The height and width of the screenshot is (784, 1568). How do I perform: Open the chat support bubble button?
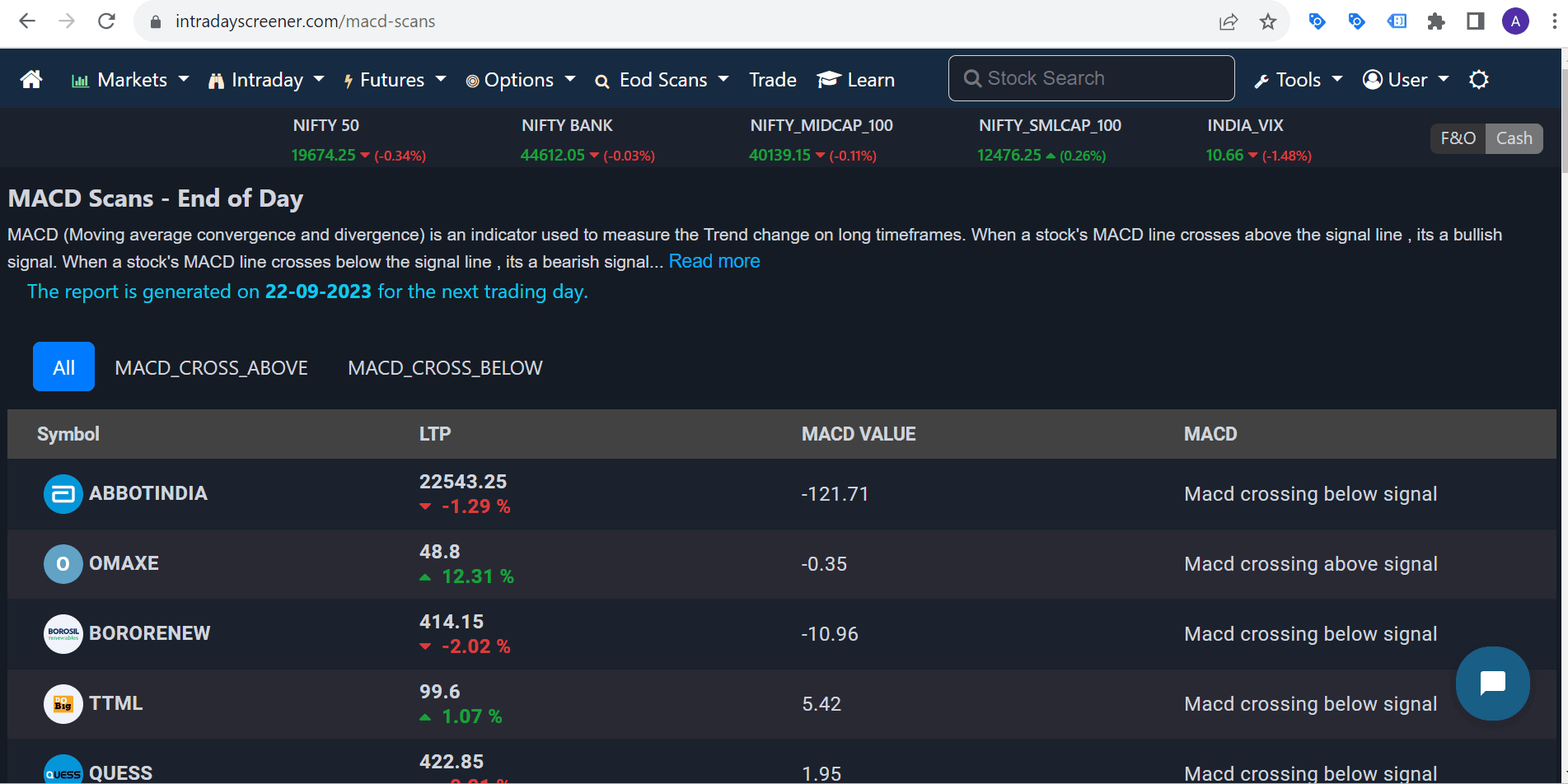pos(1492,684)
